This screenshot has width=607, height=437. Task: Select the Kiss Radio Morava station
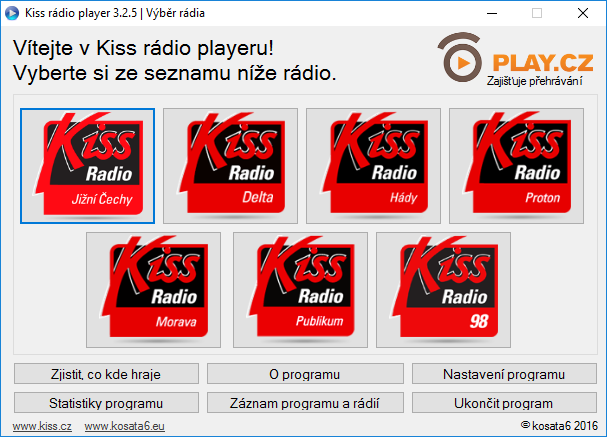[153, 290]
